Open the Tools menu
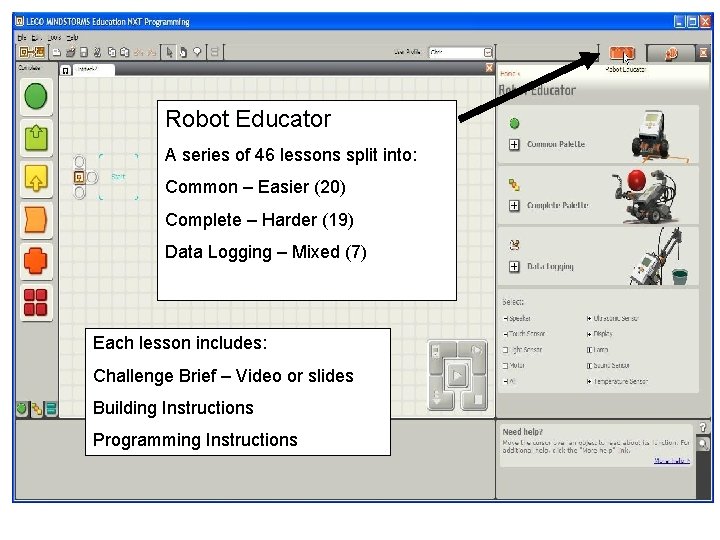The image size is (720, 540). coord(54,38)
